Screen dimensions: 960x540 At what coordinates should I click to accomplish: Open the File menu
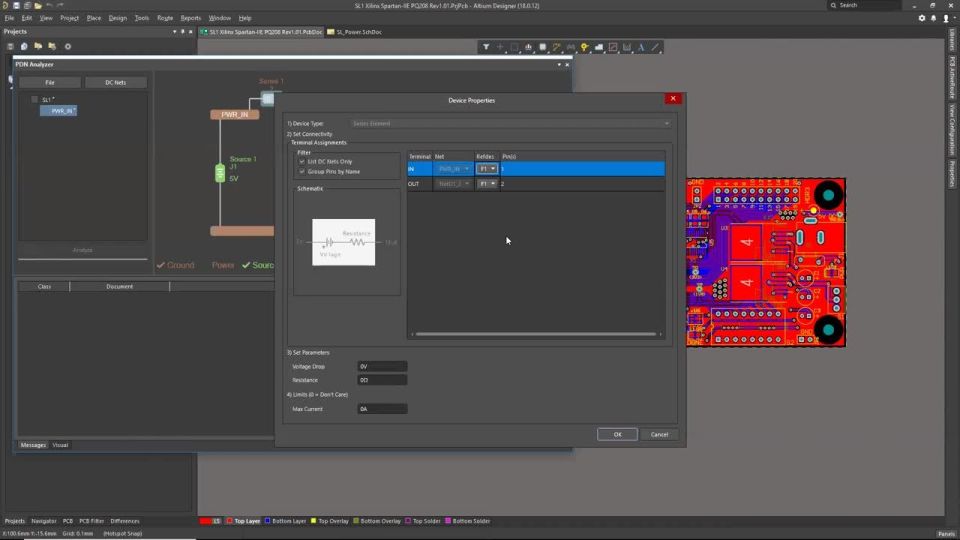click(9, 18)
